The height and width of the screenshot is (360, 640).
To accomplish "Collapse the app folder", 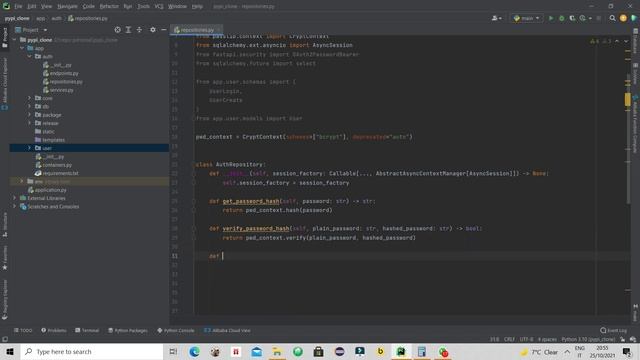I will click(22, 48).
